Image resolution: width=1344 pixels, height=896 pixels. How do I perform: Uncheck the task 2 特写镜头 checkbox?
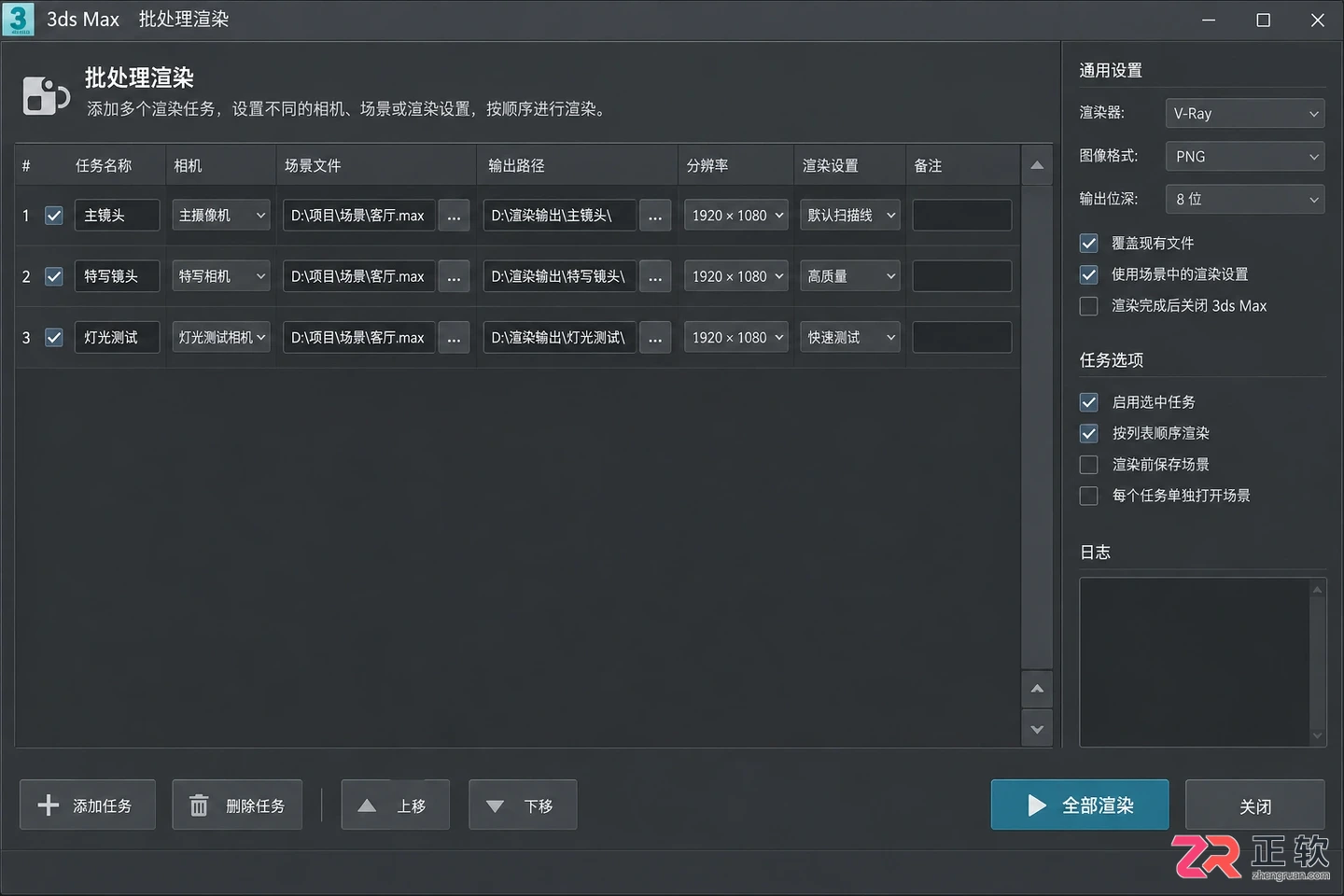[54, 276]
